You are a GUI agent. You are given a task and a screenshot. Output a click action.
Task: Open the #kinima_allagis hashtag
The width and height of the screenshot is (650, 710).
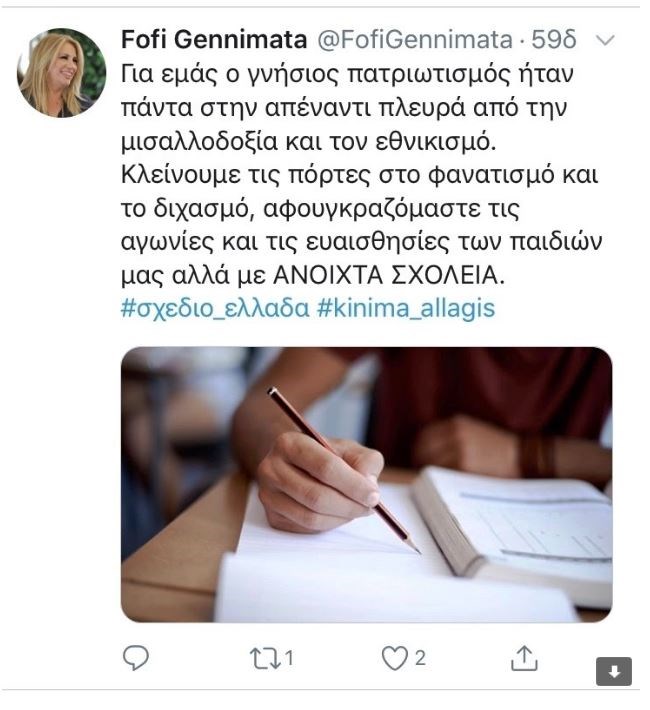point(405,307)
